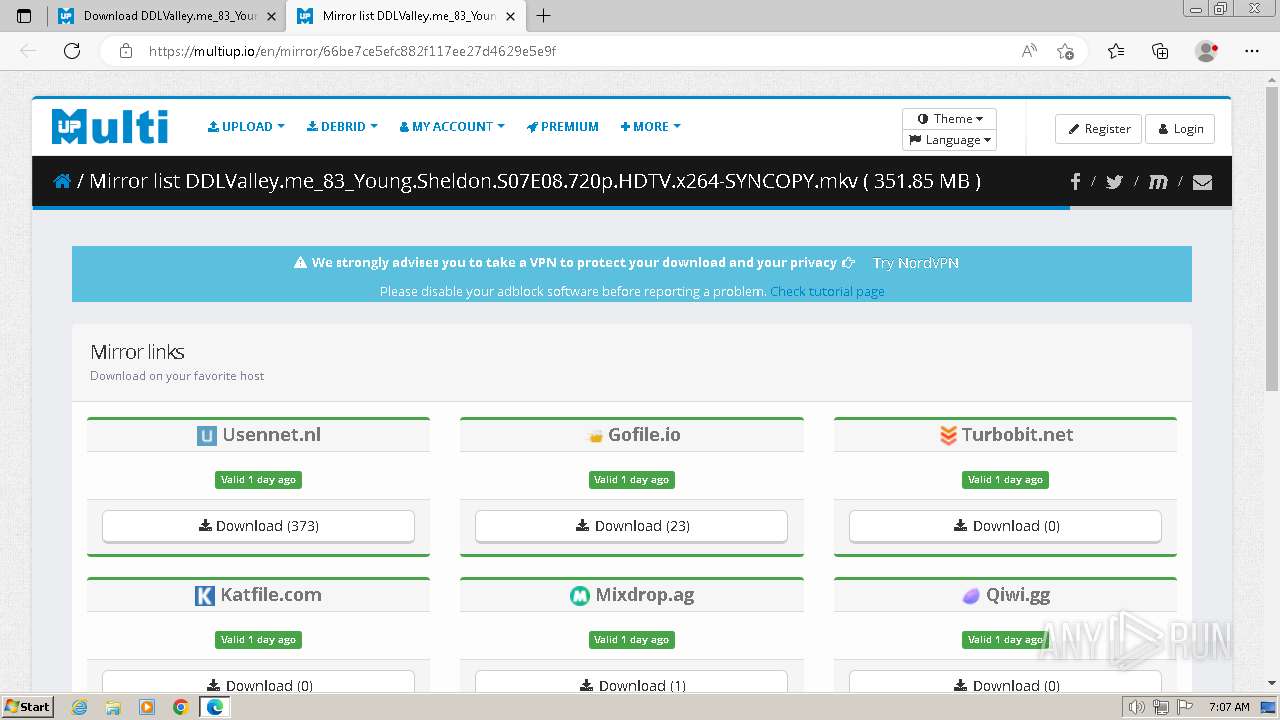Open the browser profile menu

(x=1206, y=50)
